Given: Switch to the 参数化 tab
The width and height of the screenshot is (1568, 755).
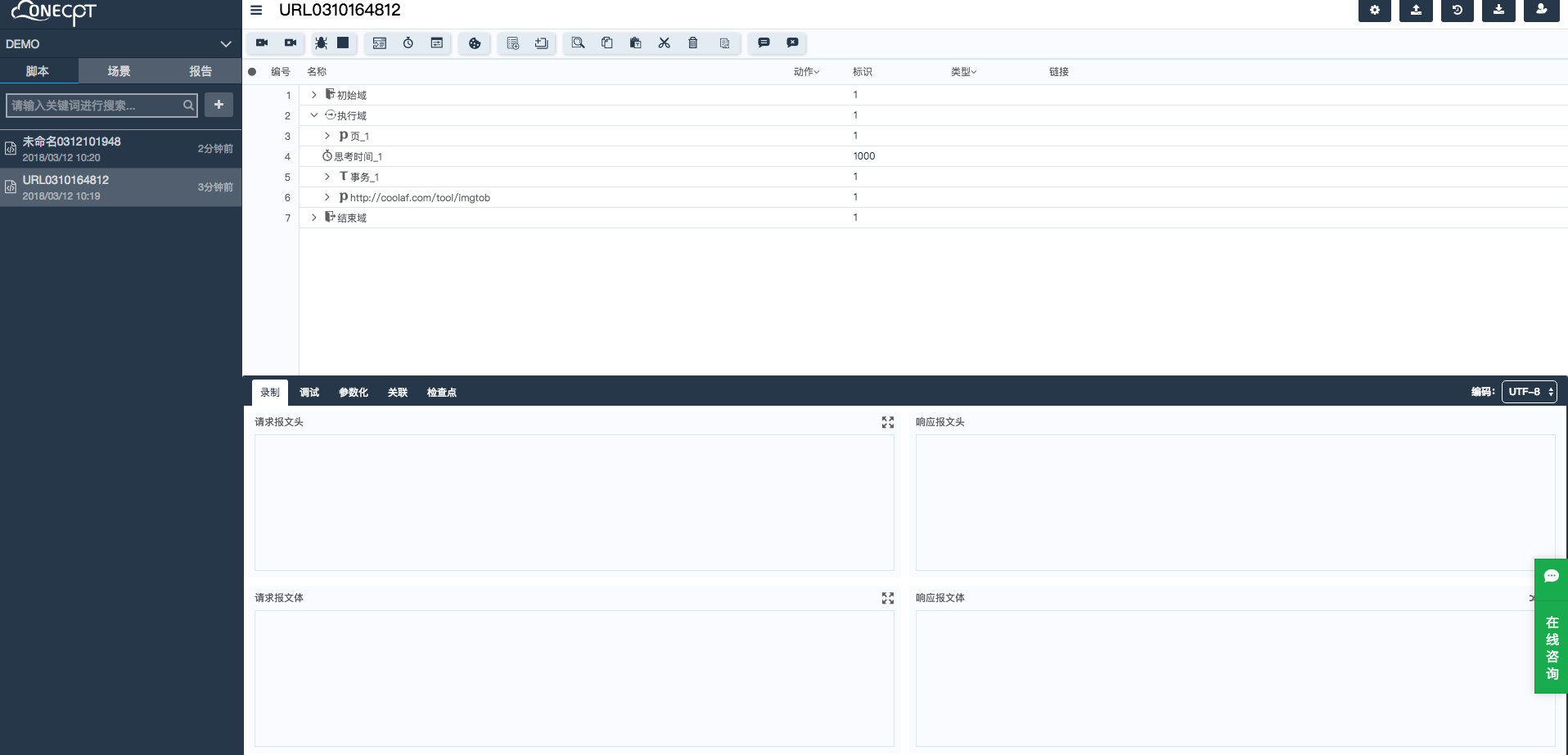Looking at the screenshot, I should [x=353, y=393].
